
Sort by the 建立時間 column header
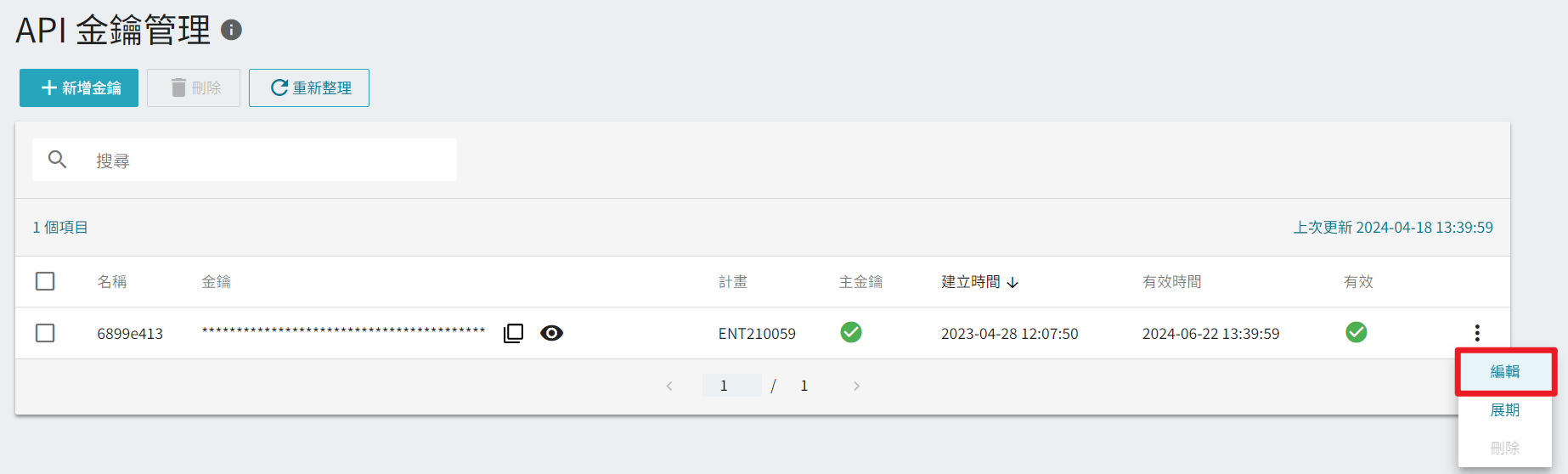click(x=971, y=282)
